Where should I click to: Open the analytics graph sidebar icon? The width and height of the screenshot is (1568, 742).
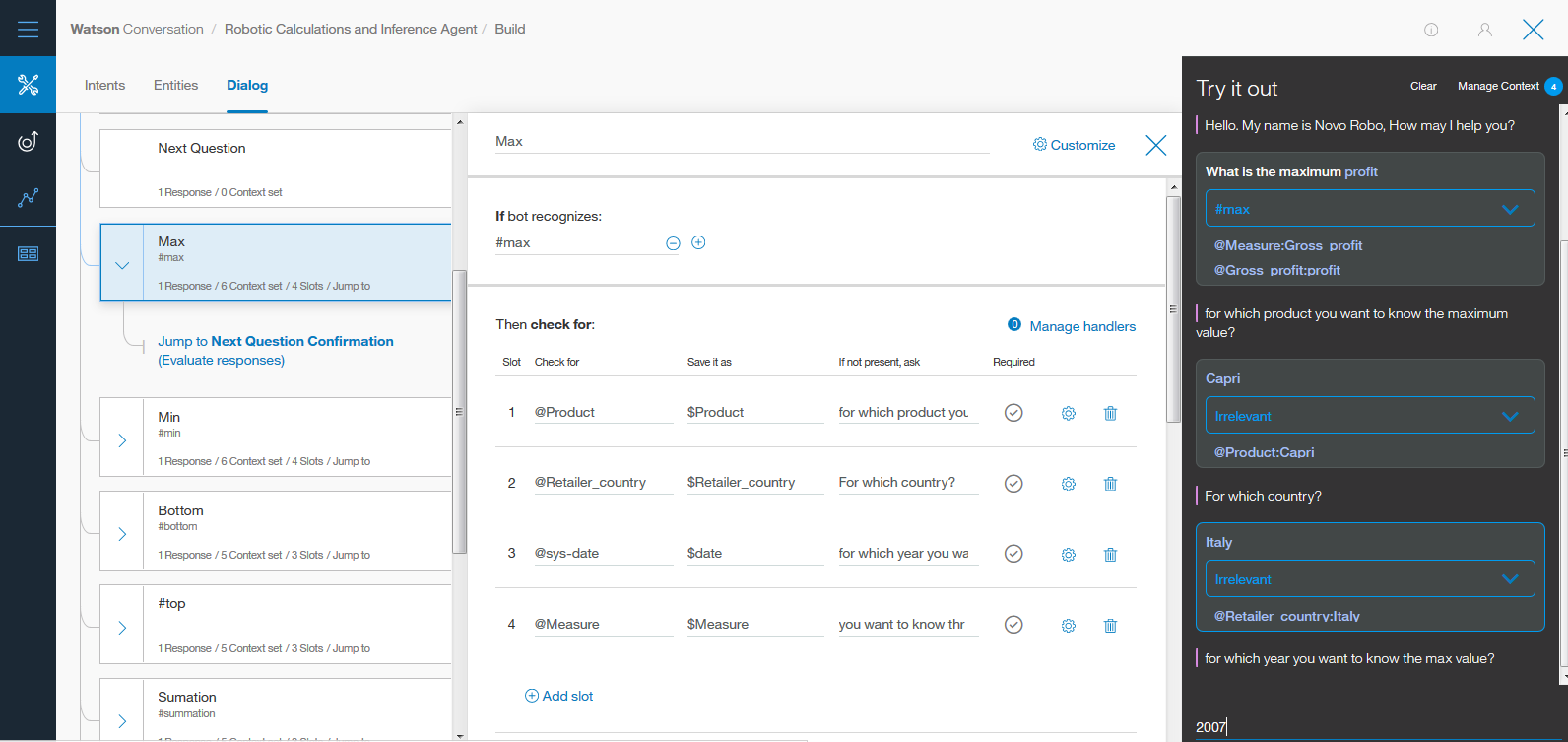click(x=28, y=197)
